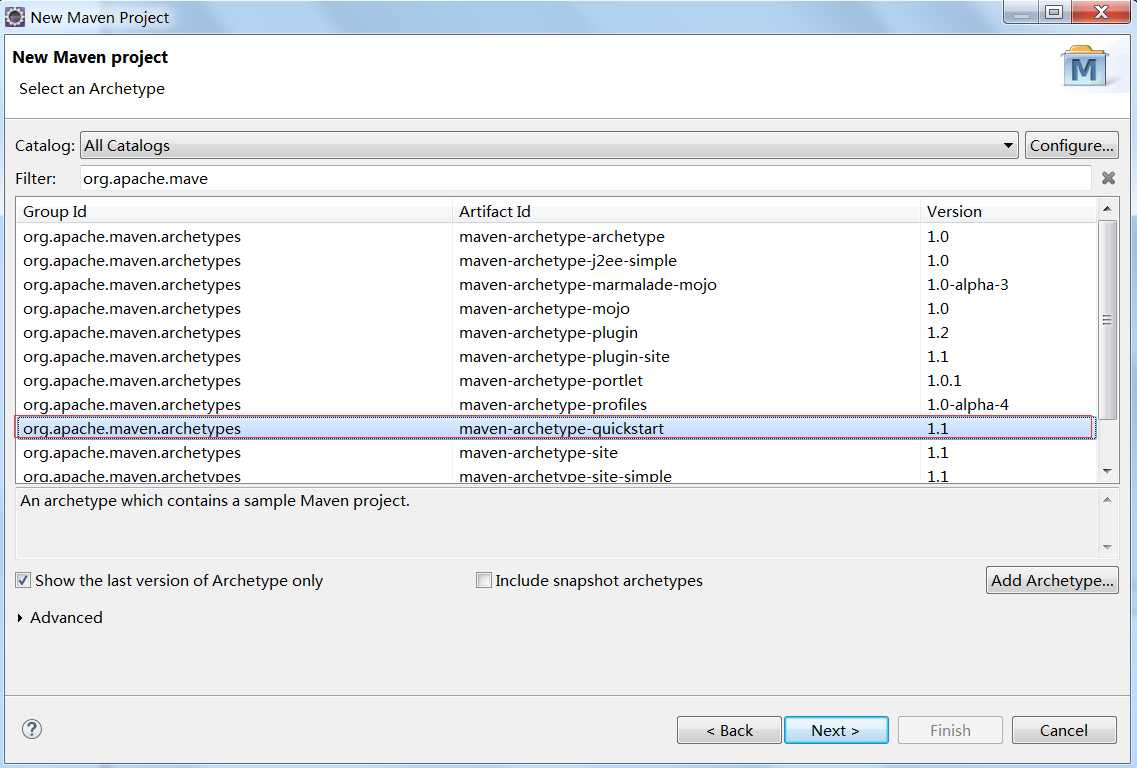Select the maven-archetype-mojo row

click(556, 308)
